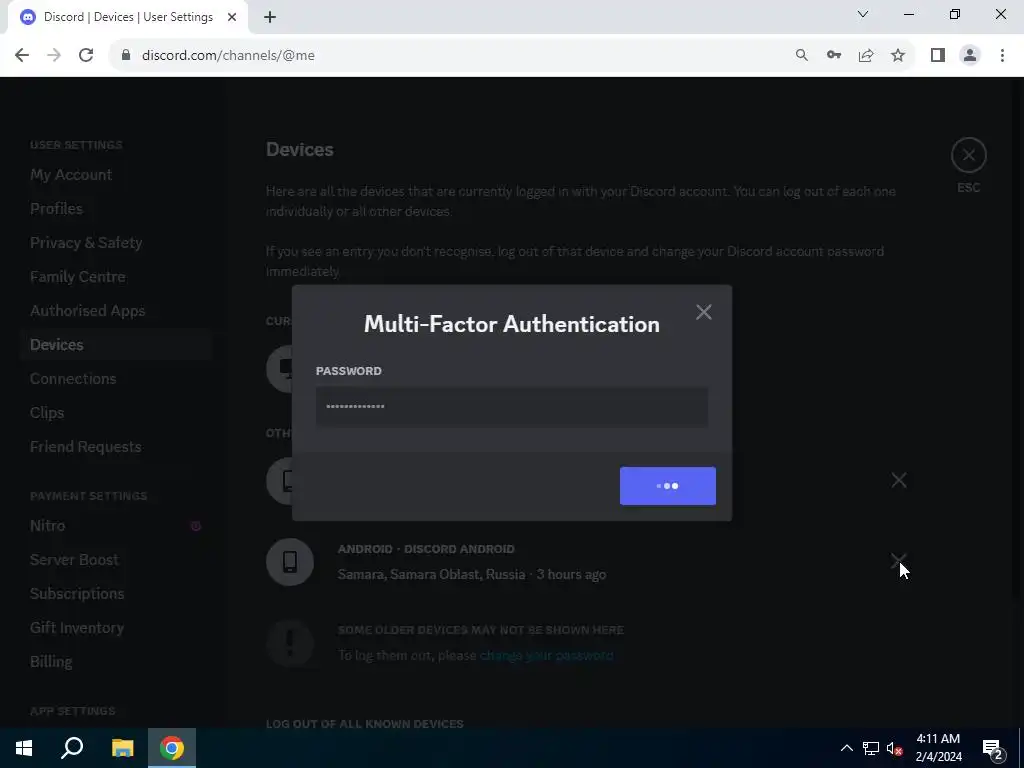Open the Chrome three-dot menu
1024x768 pixels.
coord(1002,56)
